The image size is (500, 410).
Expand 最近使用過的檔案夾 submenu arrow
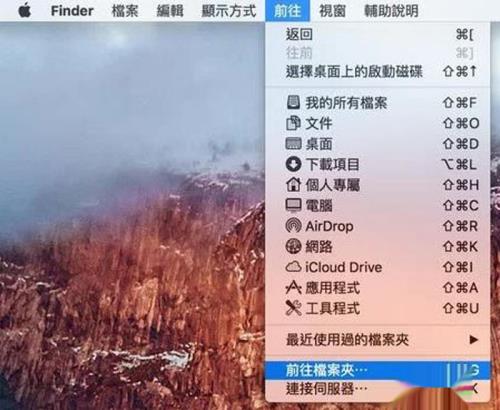(x=473, y=340)
